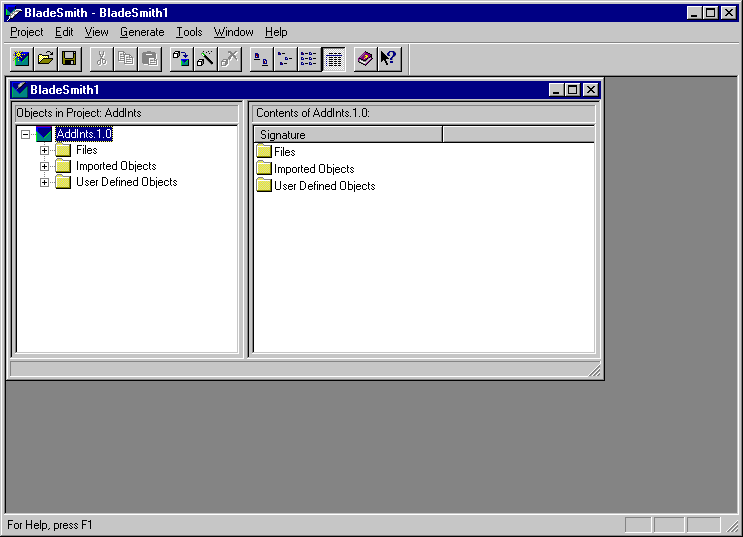Switch to list view icon
The height and width of the screenshot is (537, 743).
tap(309, 59)
